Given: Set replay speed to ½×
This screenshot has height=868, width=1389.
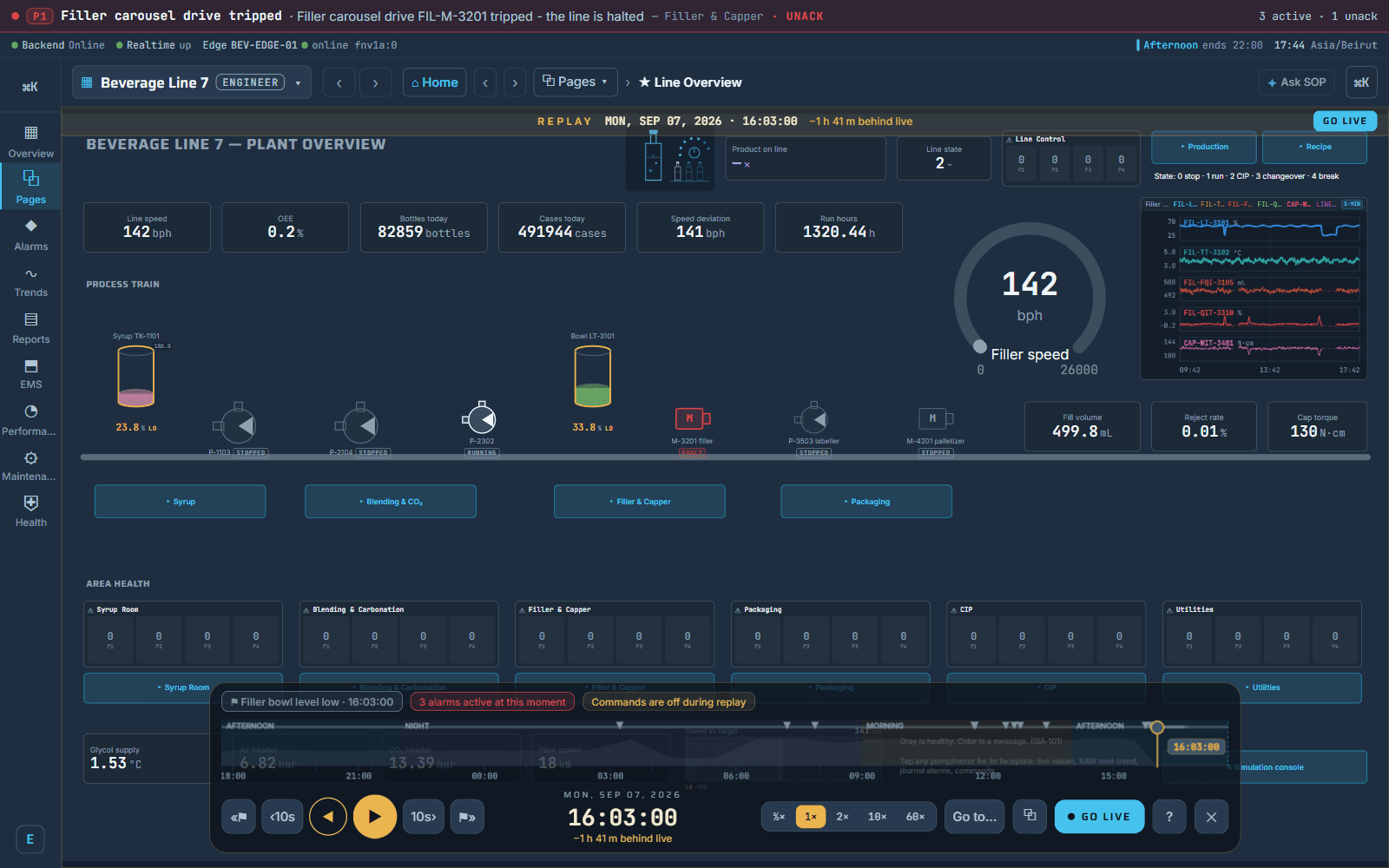Looking at the screenshot, I should click(779, 817).
